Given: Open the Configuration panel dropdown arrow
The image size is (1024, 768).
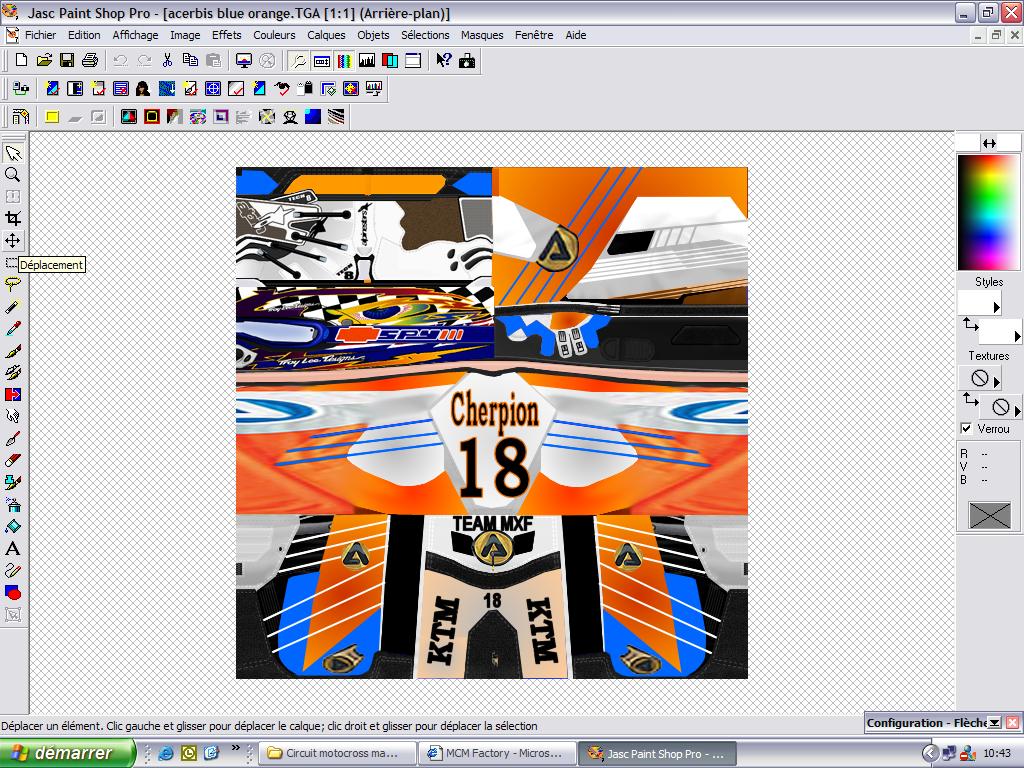Looking at the screenshot, I should tap(994, 723).
